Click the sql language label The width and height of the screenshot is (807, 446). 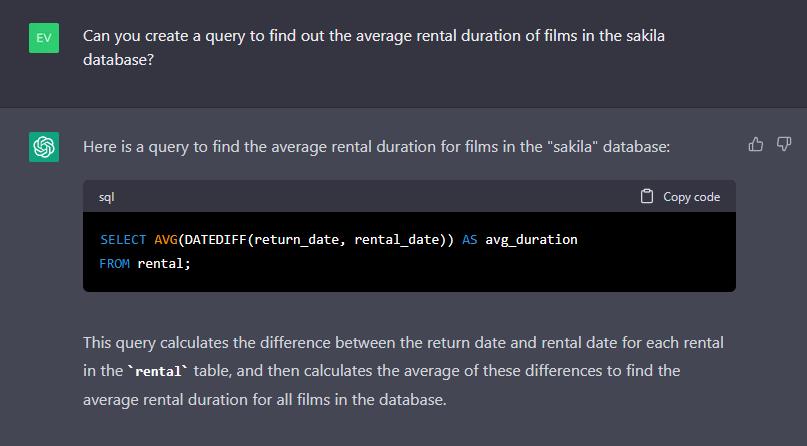(107, 197)
